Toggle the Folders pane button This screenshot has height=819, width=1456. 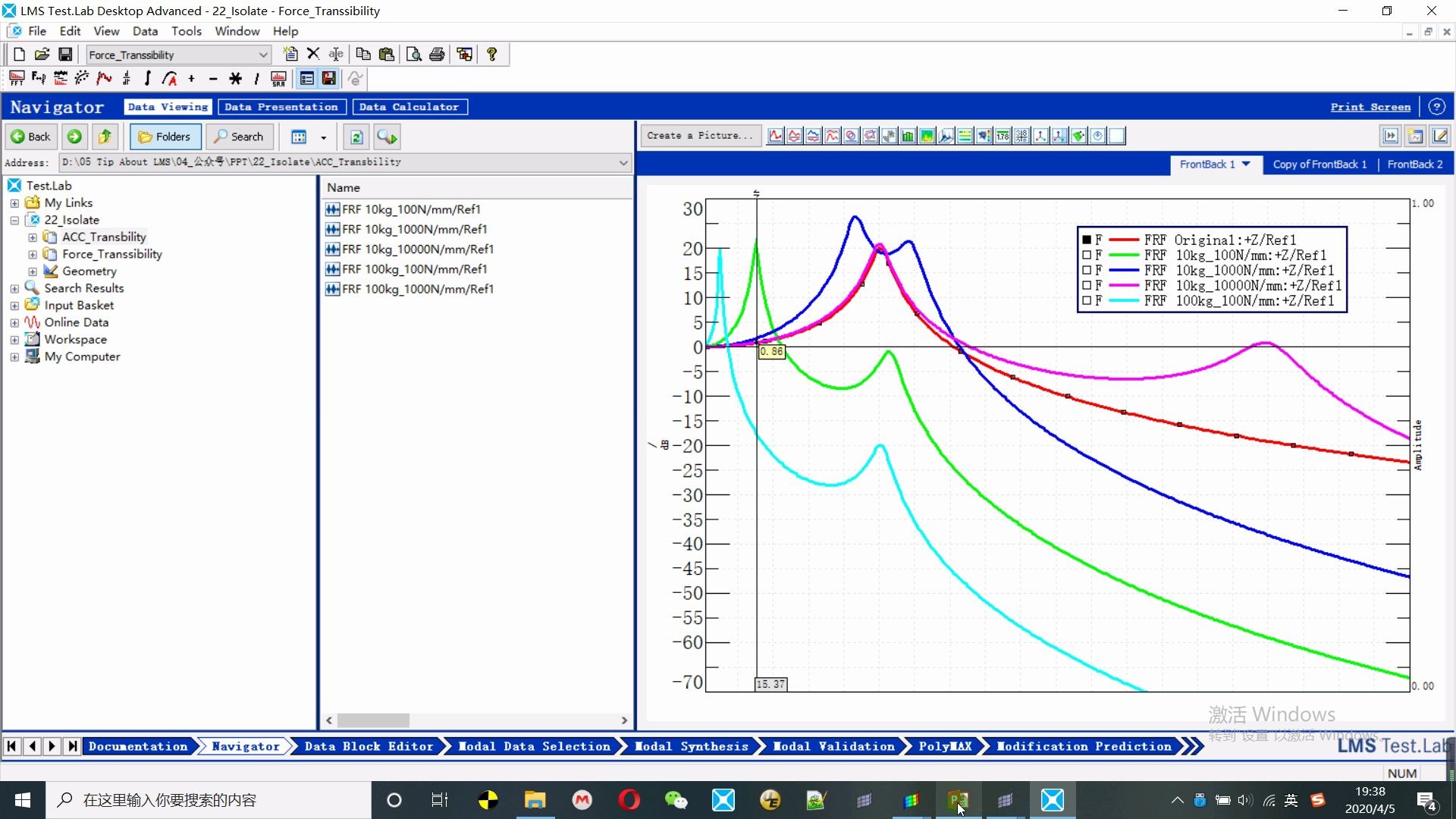point(165,136)
